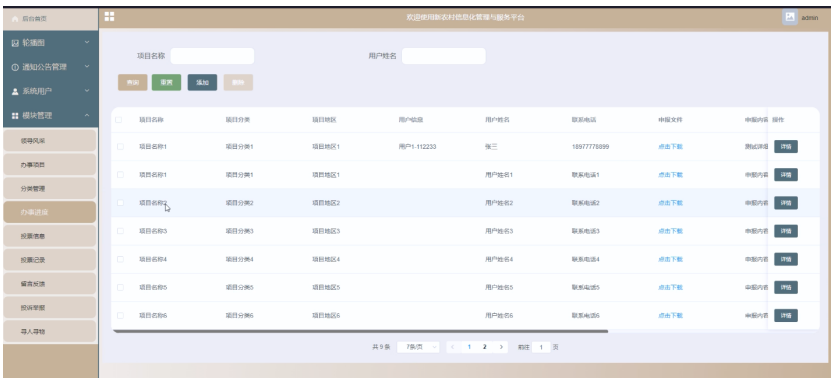836x381 pixels.
Task: Click the 系统用户 person icon
Action: [15, 92]
